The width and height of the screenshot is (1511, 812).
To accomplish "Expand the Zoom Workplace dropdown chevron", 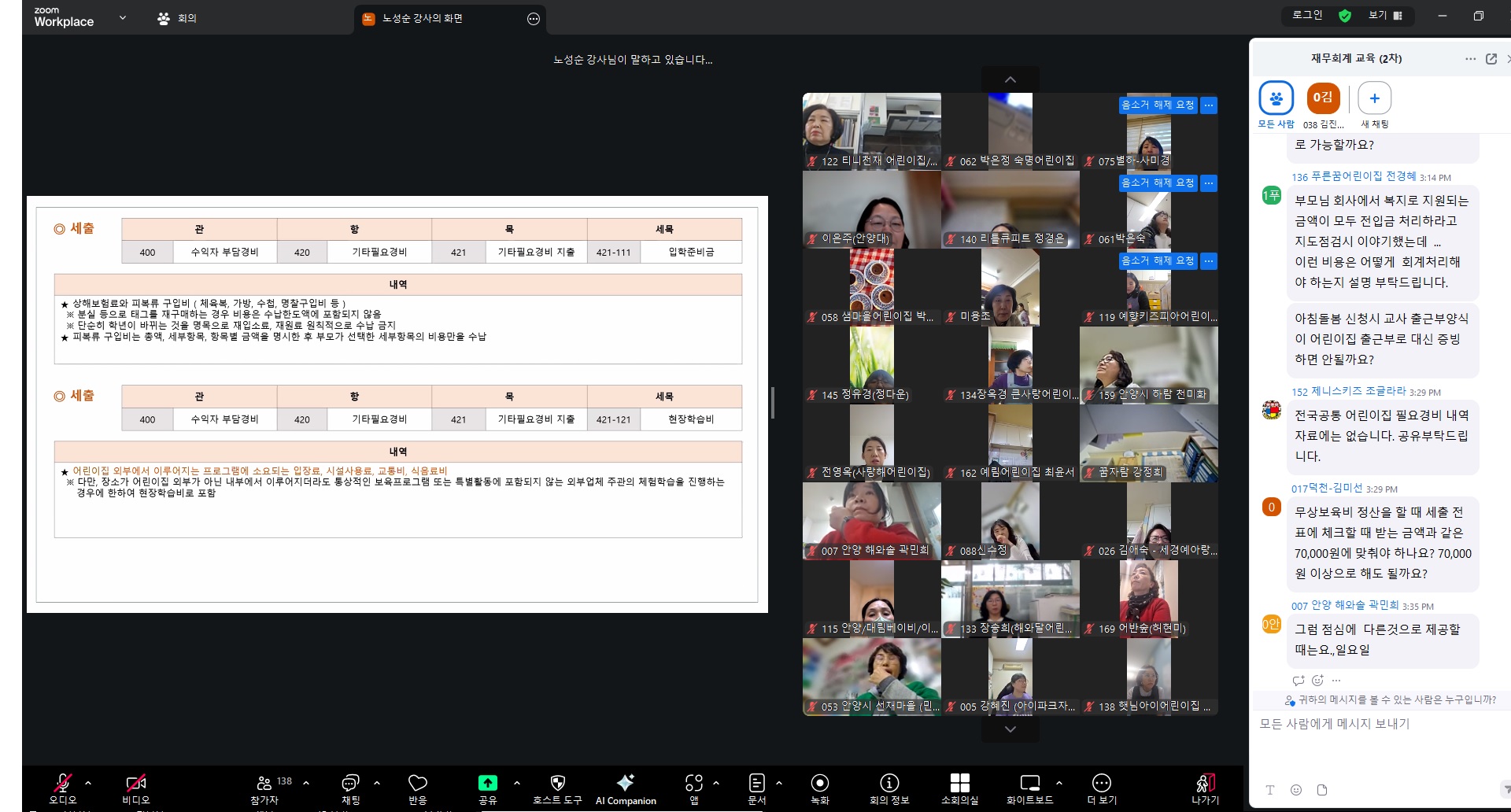I will pos(123,17).
